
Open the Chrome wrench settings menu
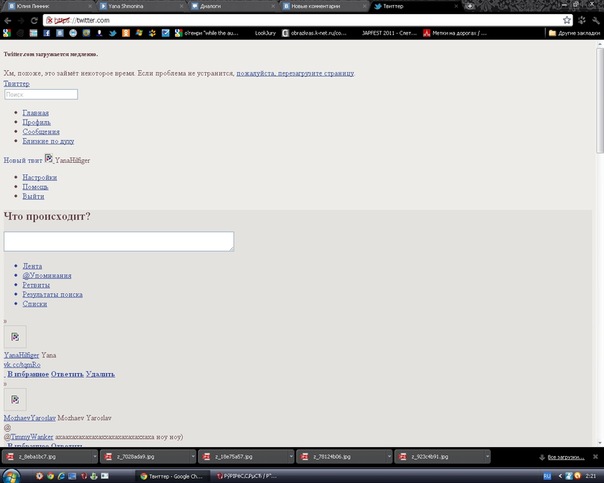tap(596, 20)
